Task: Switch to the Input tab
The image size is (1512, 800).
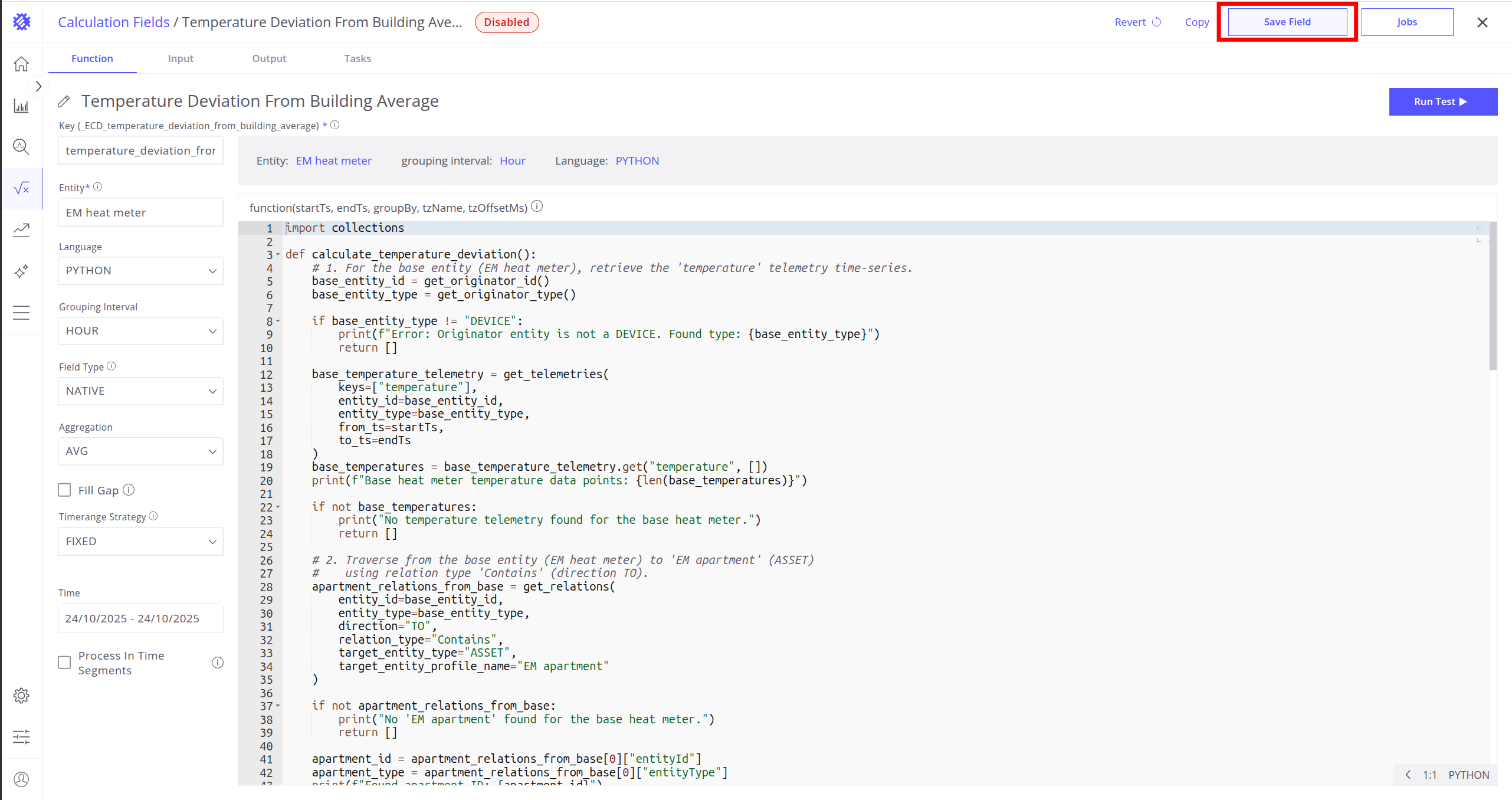Action: (x=181, y=58)
